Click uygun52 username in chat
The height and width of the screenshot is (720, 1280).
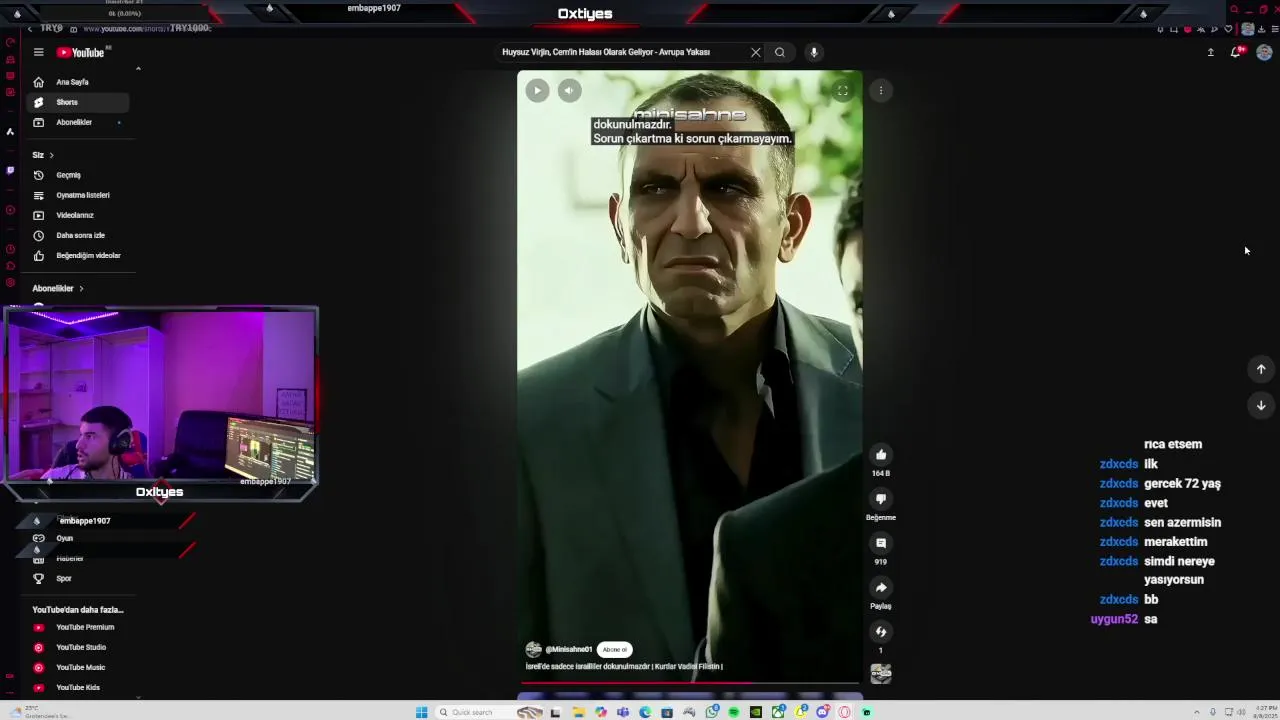1114,619
